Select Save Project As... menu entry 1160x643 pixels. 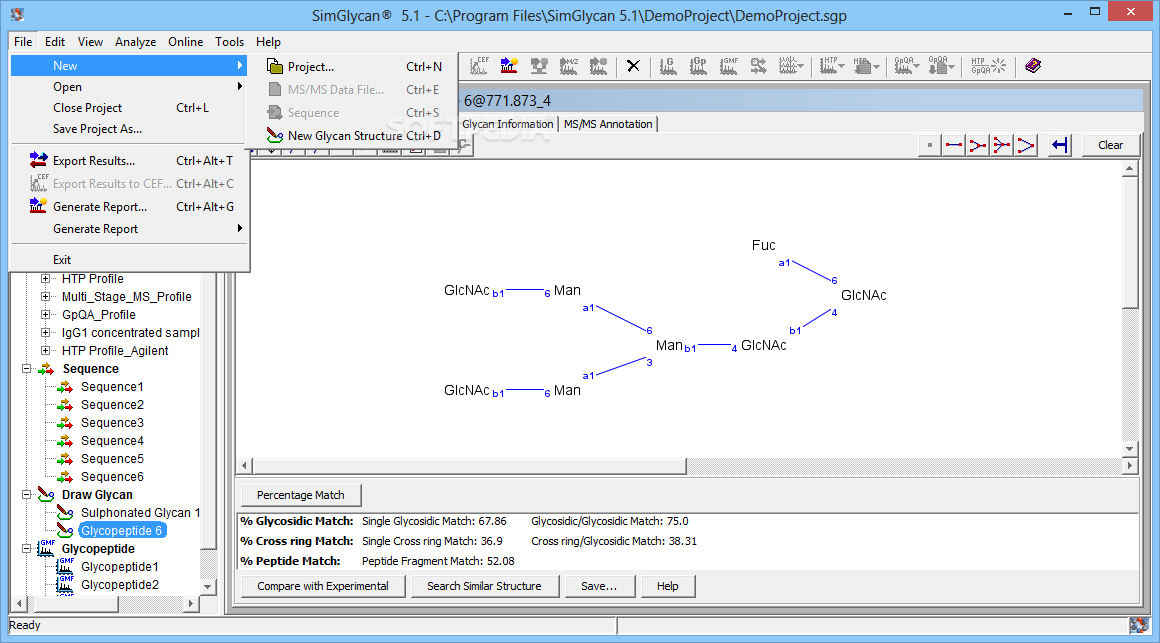(x=129, y=129)
